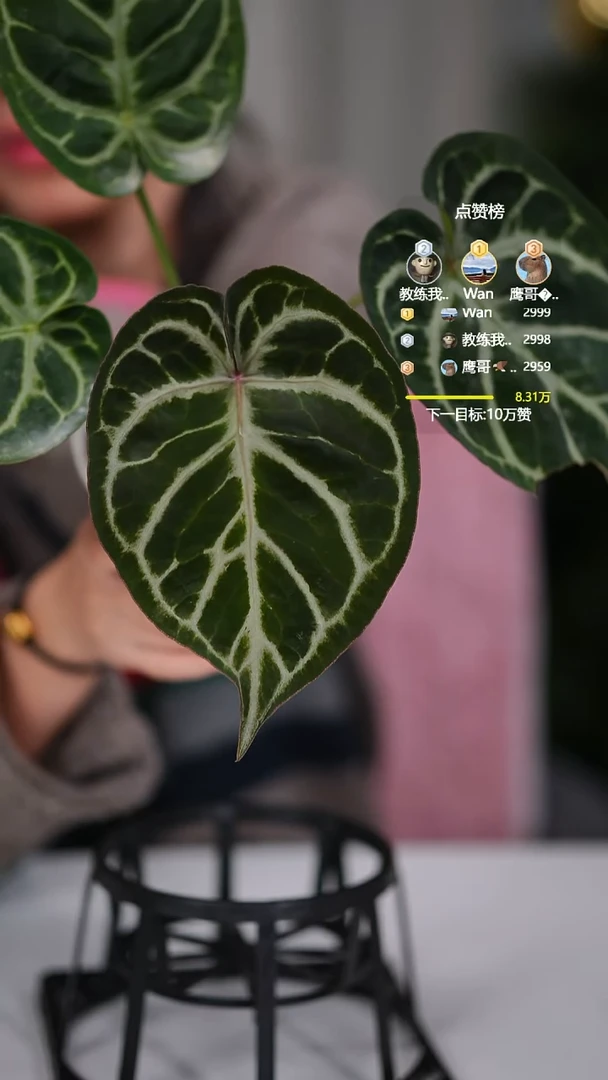Open Wan's large gold-ringed podium avatar
The image size is (608, 1080).
tap(478, 268)
